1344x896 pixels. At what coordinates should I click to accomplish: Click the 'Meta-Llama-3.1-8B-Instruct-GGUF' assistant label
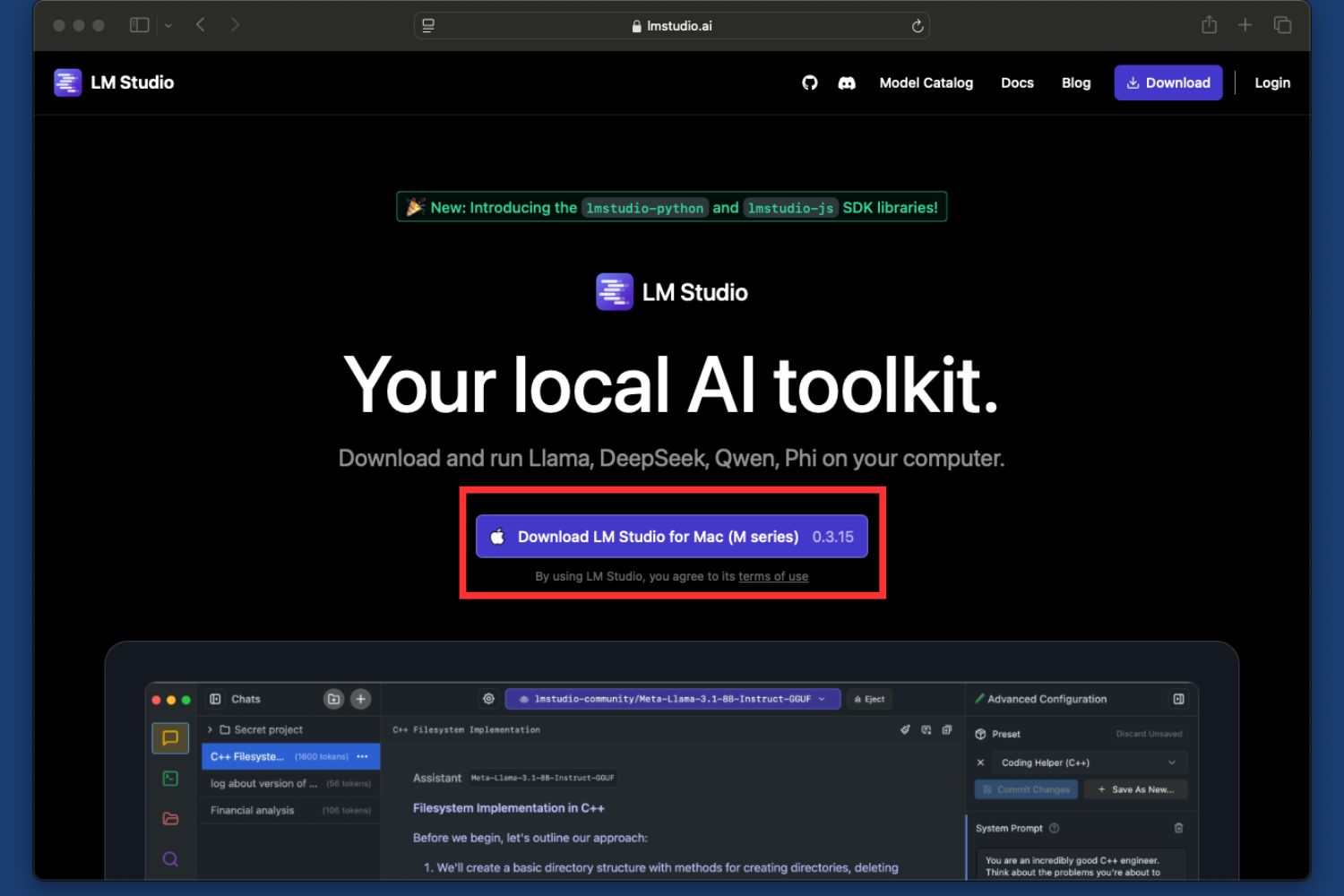point(543,778)
